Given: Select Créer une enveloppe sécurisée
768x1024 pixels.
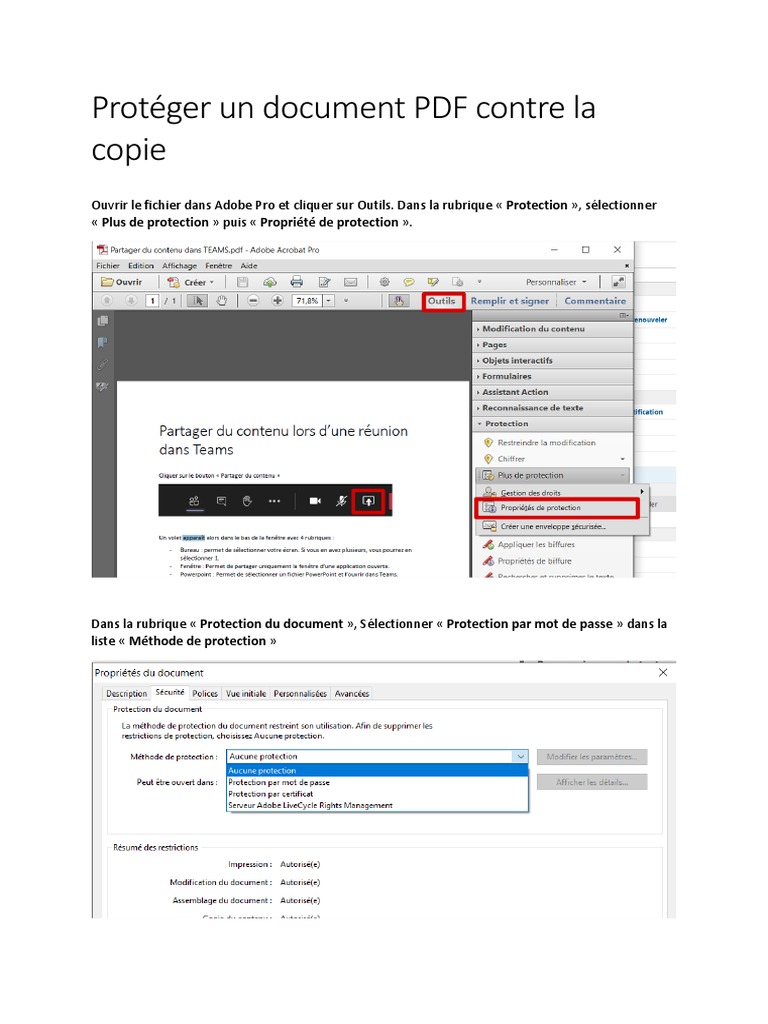Looking at the screenshot, I should (x=563, y=526).
